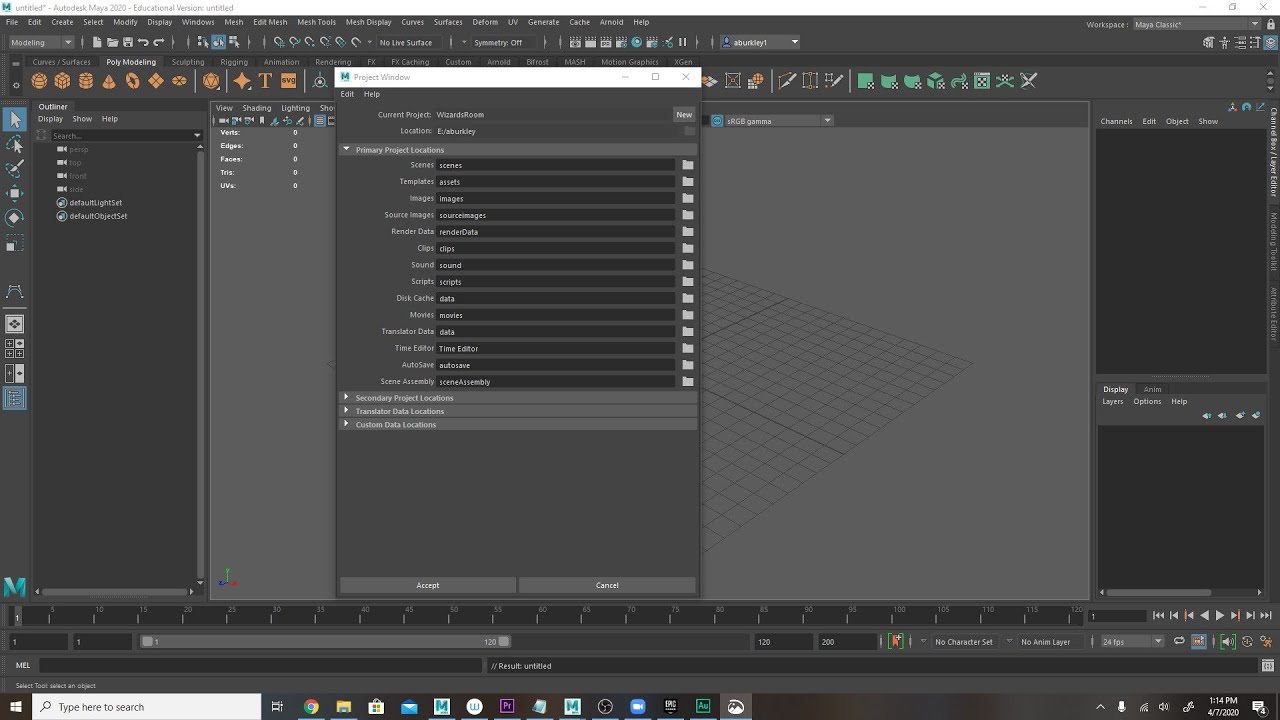Browse folder for Scripts location
This screenshot has height=720, width=1280.
coord(688,282)
